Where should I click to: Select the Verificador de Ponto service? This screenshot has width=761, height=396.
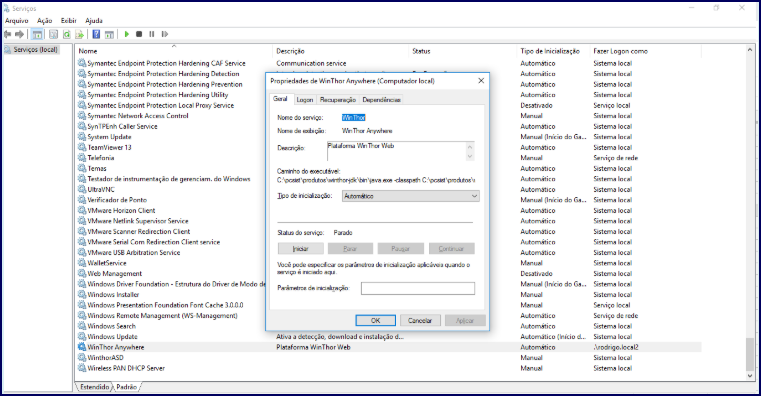117,199
